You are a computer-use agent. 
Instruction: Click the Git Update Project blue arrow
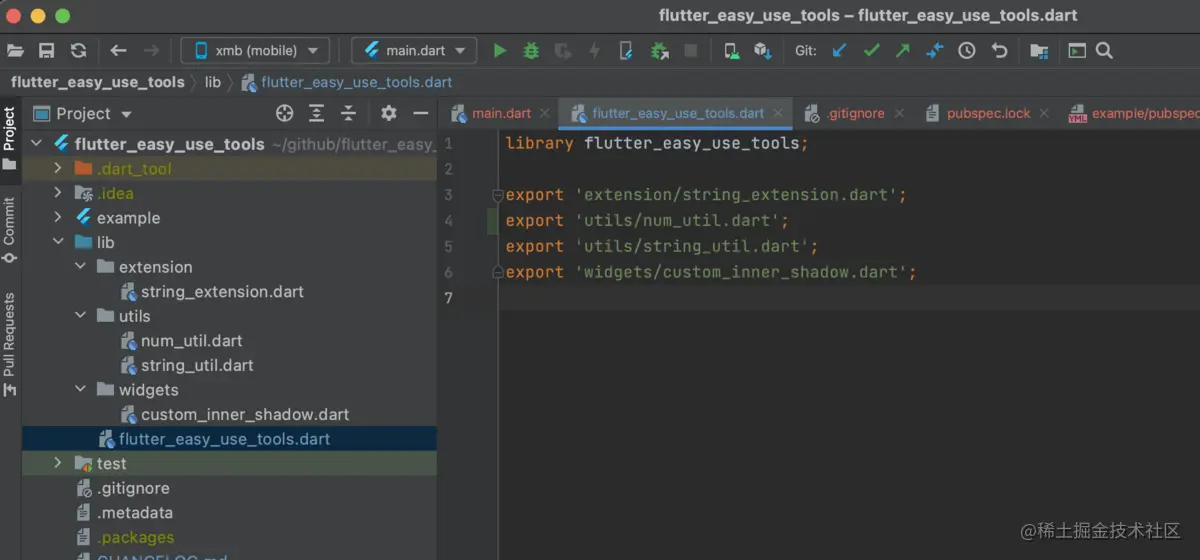(839, 50)
